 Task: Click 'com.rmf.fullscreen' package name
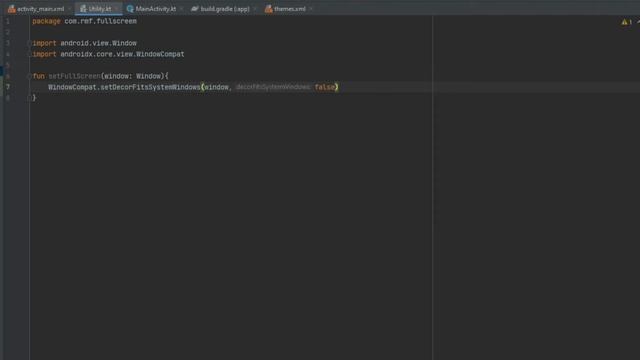click(100, 21)
